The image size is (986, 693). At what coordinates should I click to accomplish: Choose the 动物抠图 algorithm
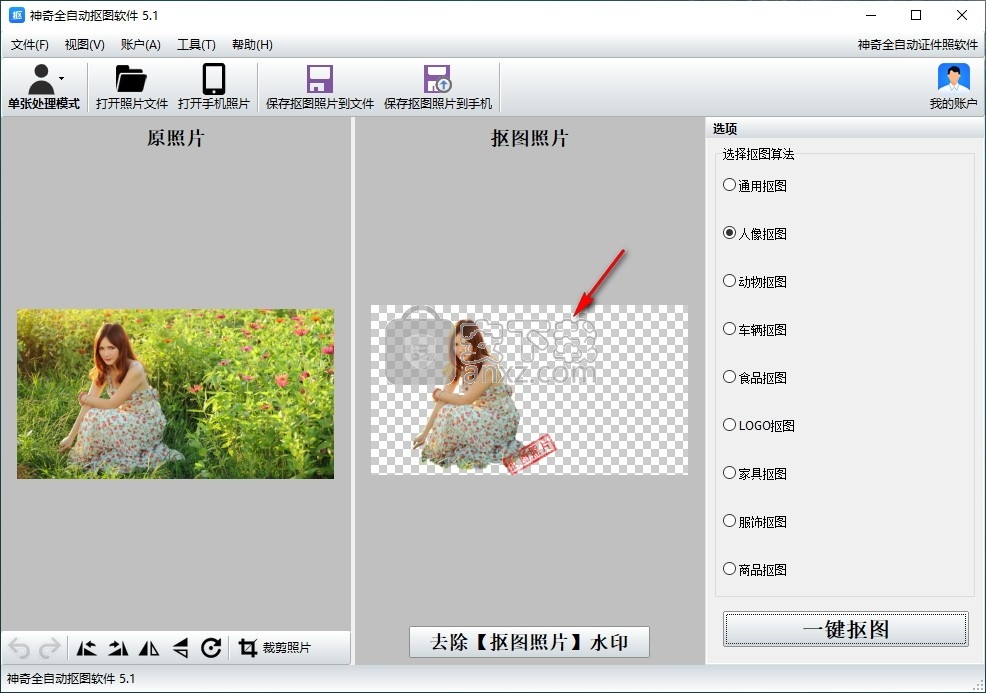pos(730,281)
